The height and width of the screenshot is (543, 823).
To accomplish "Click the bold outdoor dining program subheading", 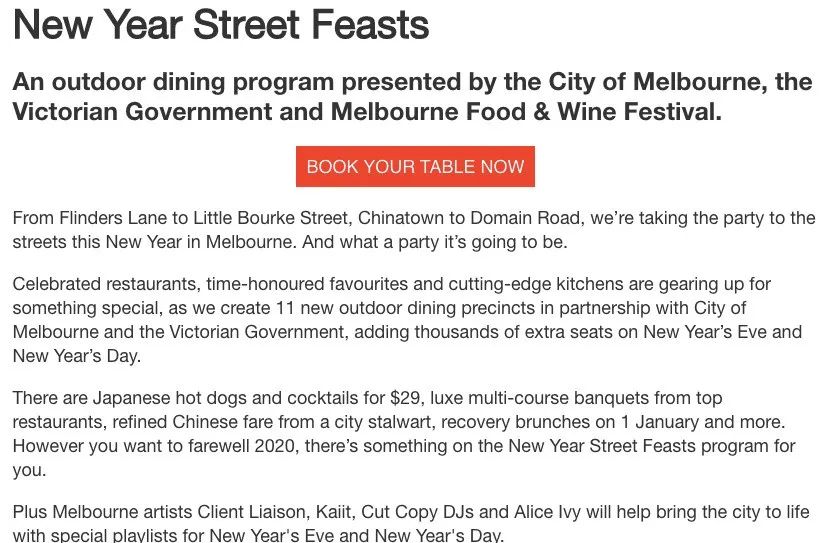I will click(413, 97).
